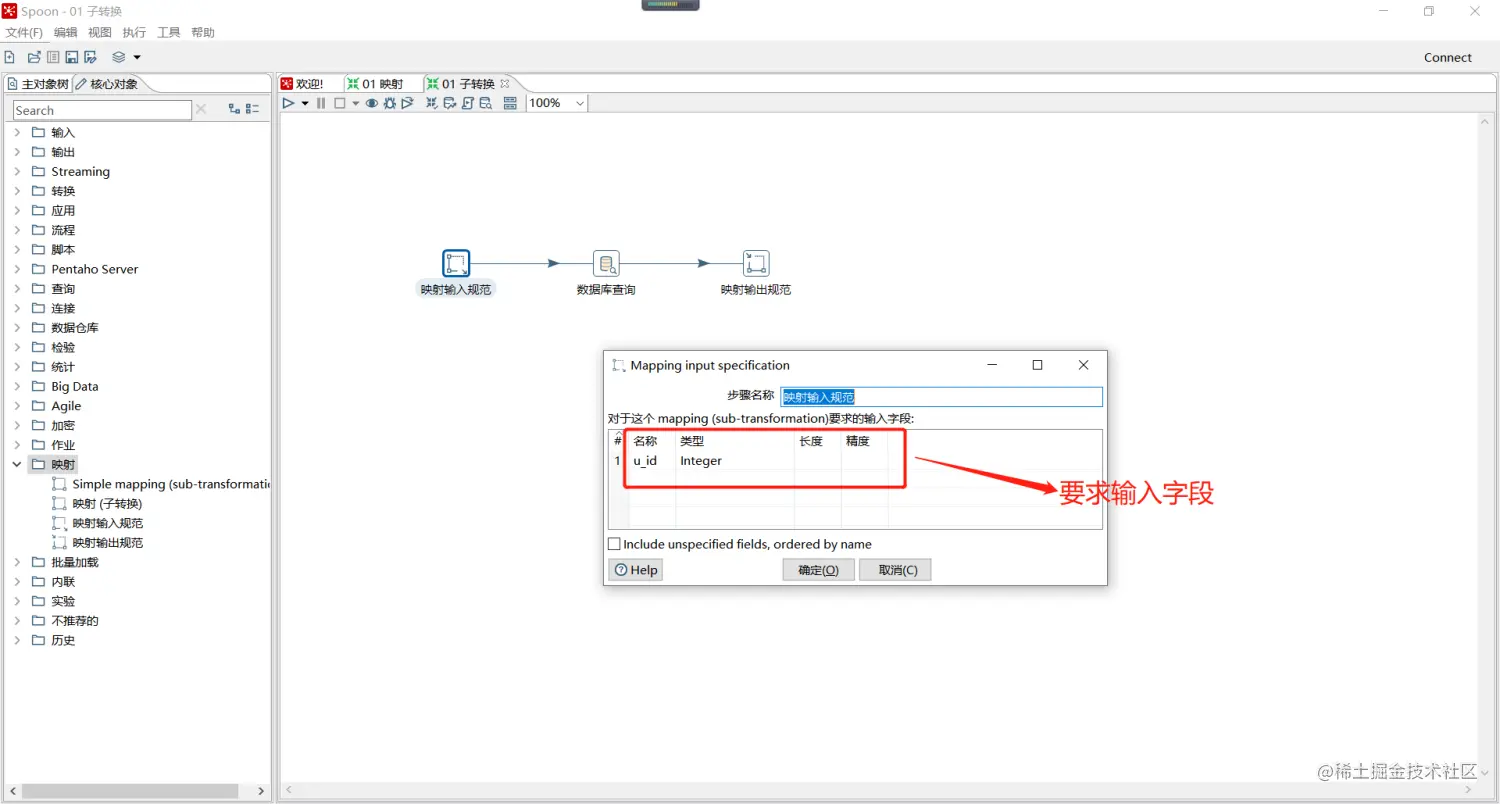Click the Replay transformation icon
Image resolution: width=1500 pixels, height=804 pixels.
407,103
